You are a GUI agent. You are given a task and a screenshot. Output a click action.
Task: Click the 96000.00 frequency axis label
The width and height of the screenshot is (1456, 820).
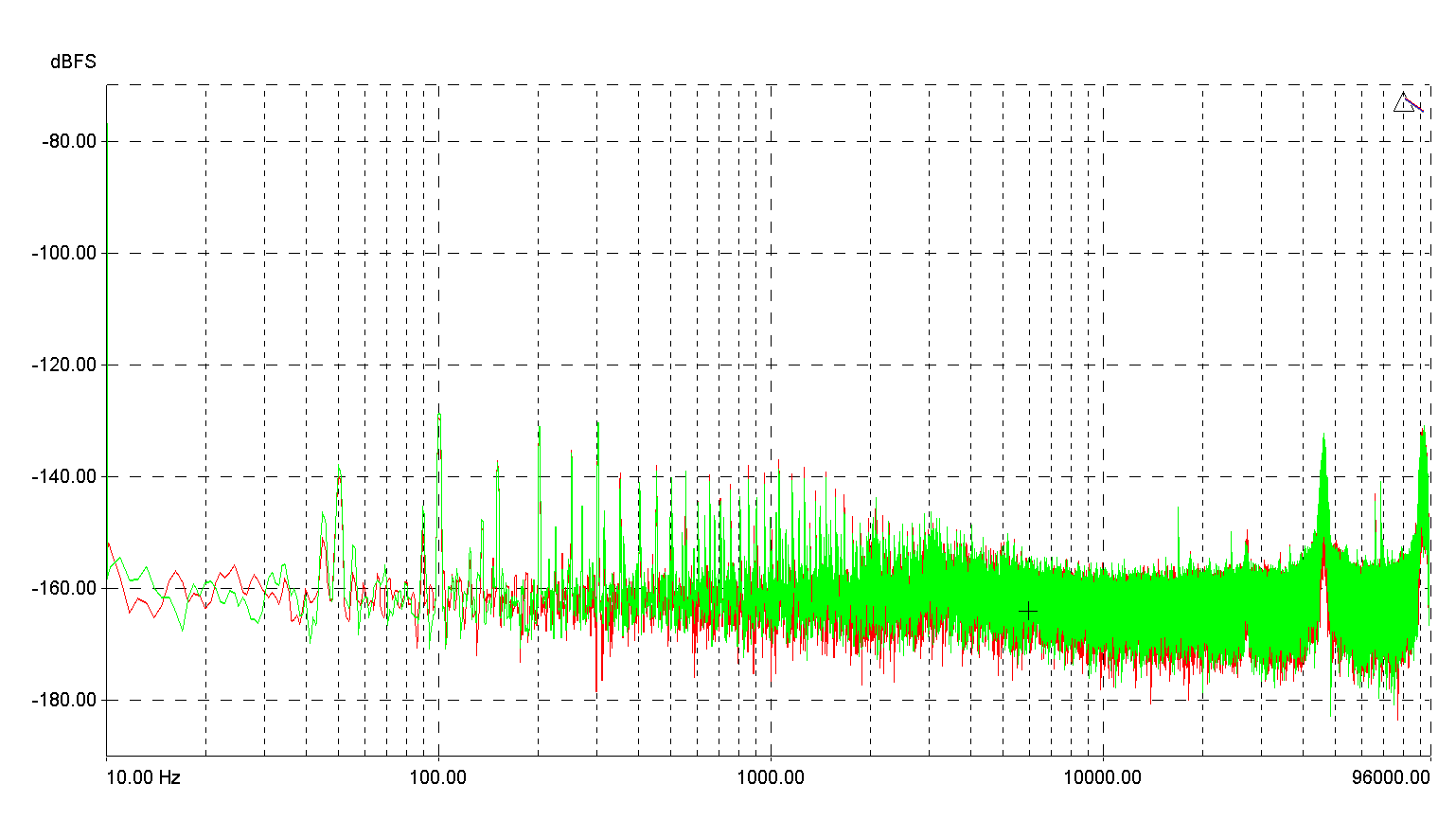point(1391,777)
